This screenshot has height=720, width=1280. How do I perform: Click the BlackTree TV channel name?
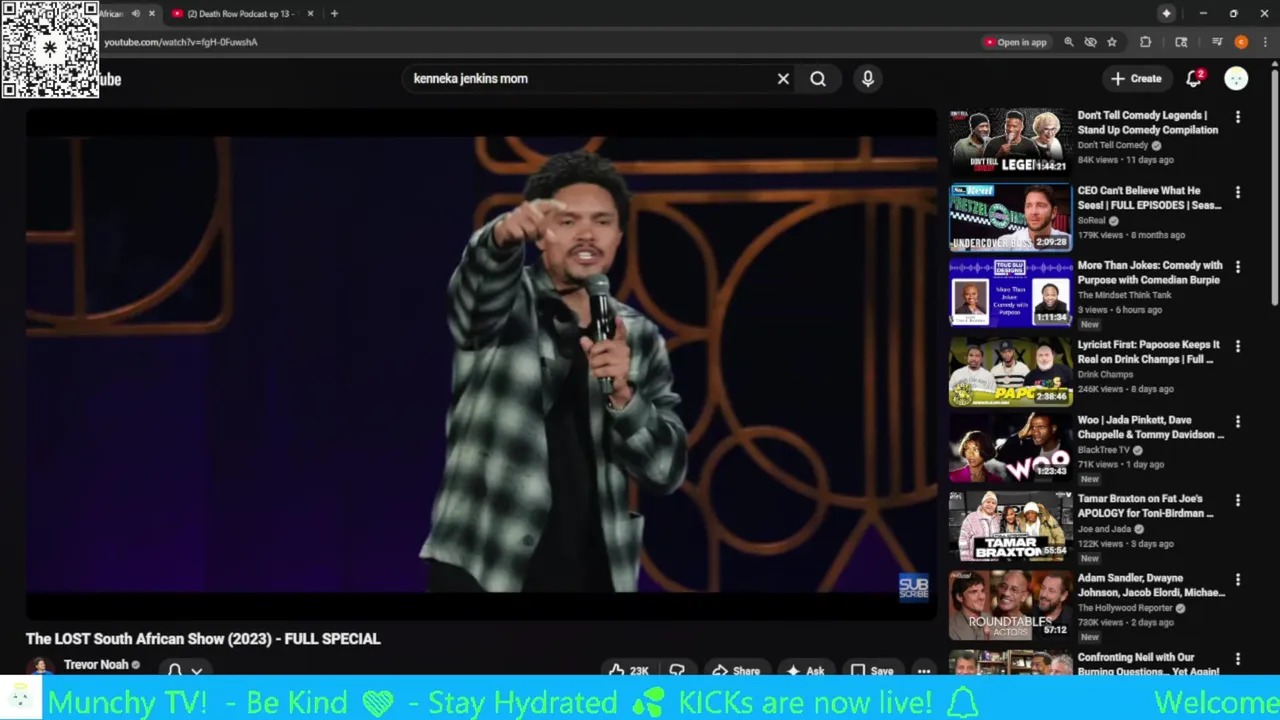click(1103, 450)
